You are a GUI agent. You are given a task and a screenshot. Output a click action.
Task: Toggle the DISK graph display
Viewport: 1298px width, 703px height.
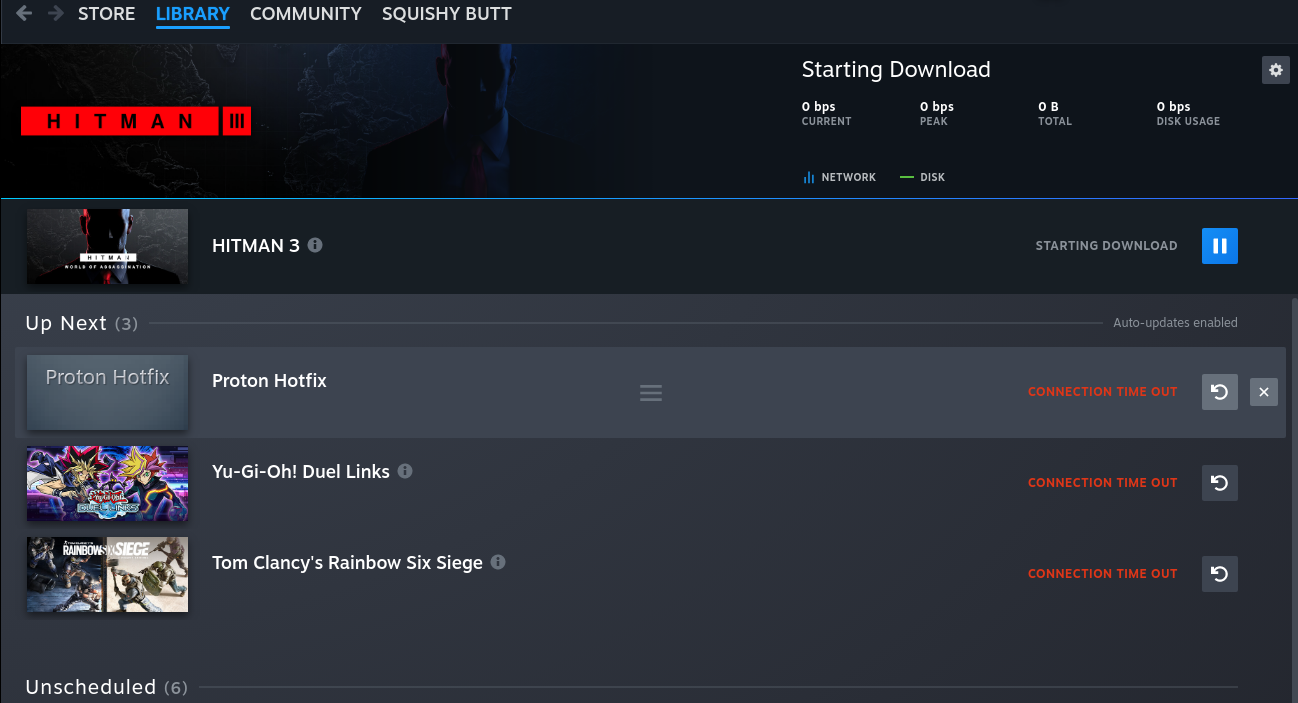tap(922, 177)
